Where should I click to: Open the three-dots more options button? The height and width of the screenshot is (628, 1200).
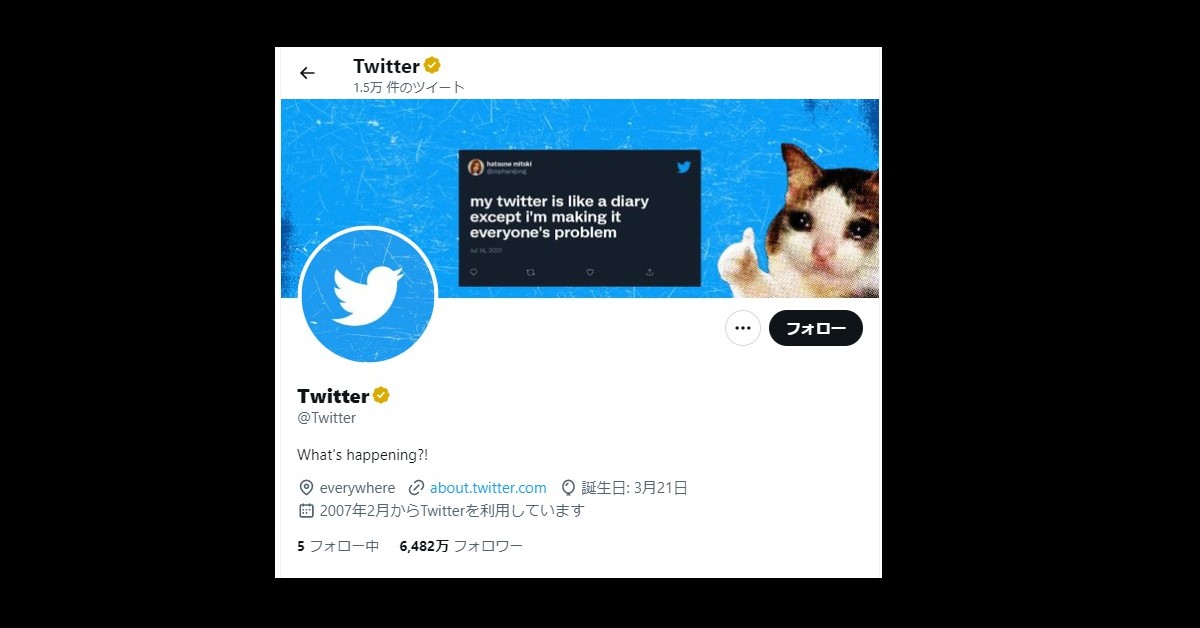tap(743, 328)
